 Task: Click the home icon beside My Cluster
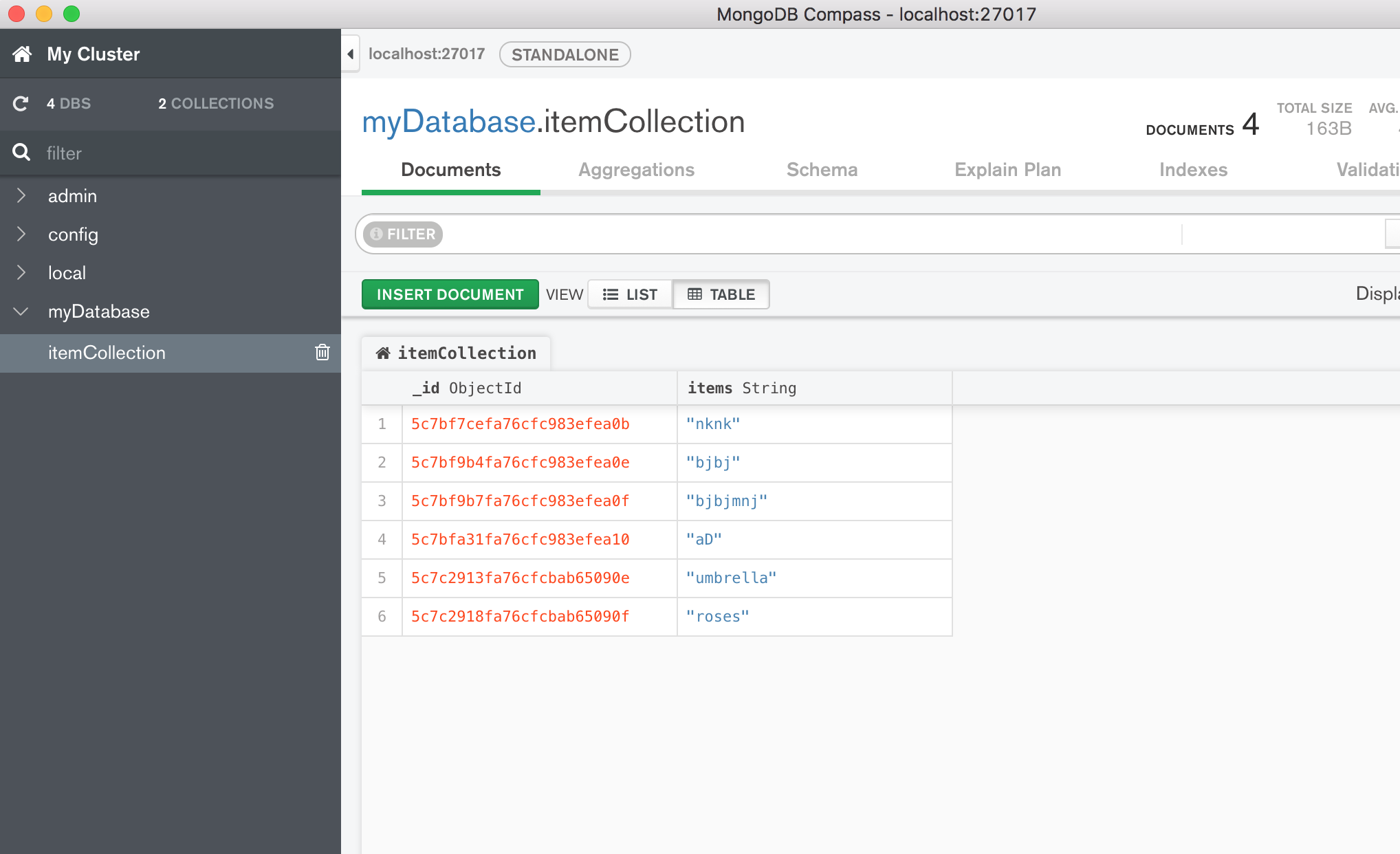(22, 54)
